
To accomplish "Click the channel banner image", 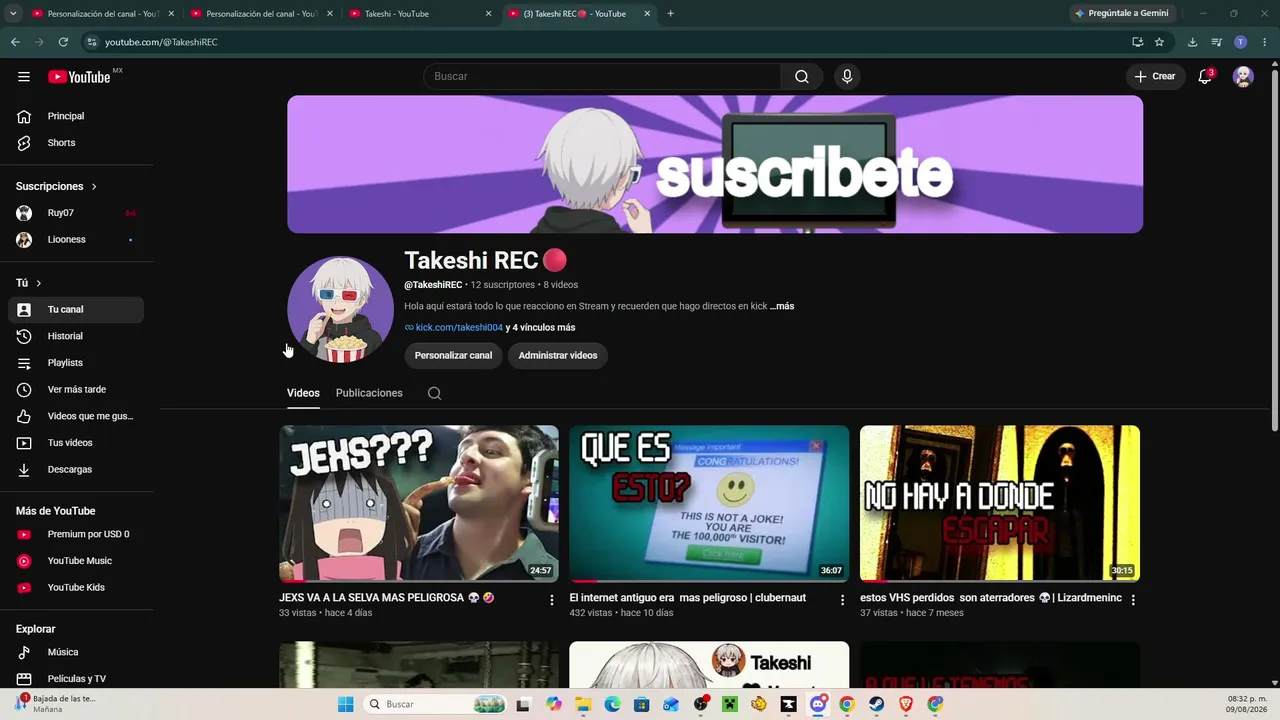I will click(715, 164).
